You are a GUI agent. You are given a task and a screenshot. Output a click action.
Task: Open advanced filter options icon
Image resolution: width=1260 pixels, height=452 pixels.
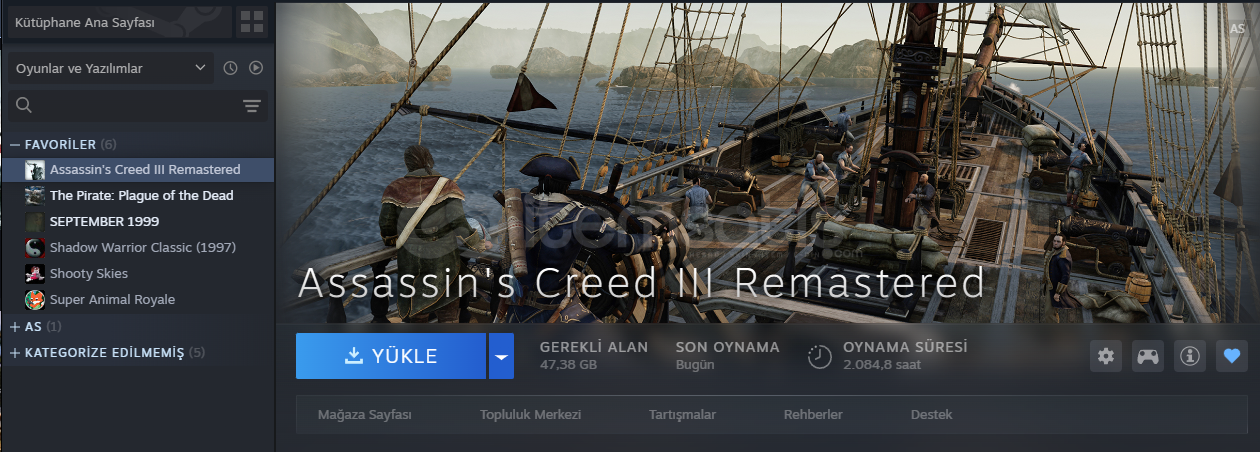click(252, 106)
